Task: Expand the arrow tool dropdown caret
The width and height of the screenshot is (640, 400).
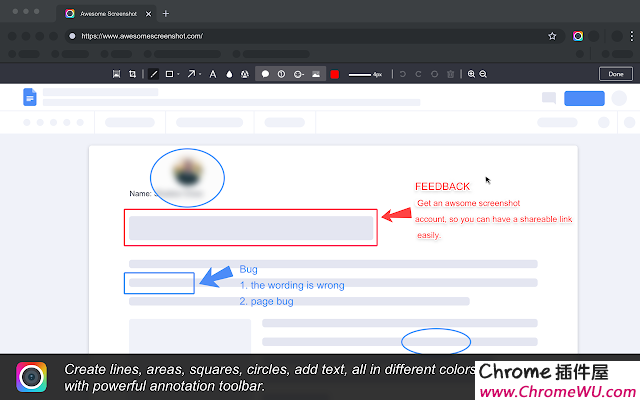Action: click(199, 74)
